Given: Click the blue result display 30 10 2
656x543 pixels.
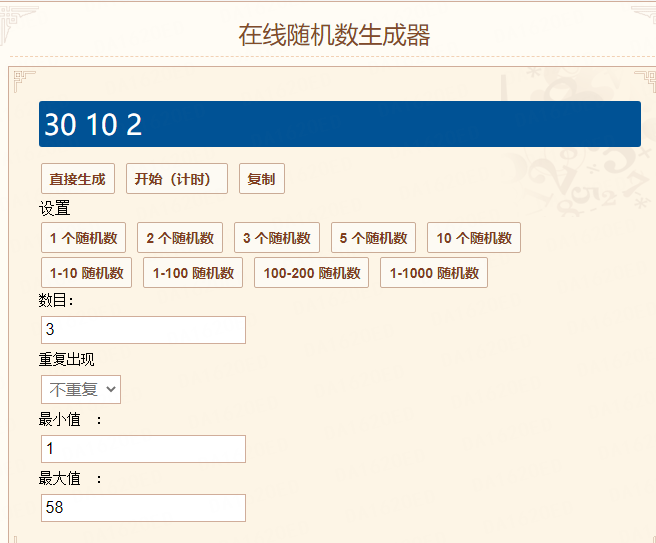Looking at the screenshot, I should pyautogui.click(x=340, y=124).
